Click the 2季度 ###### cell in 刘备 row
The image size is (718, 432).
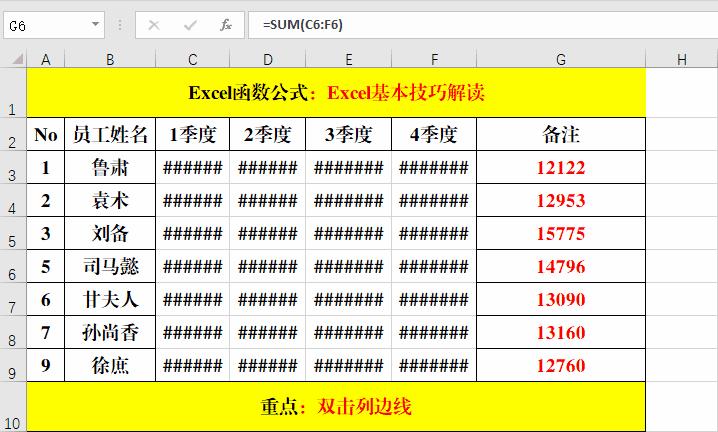click(x=267, y=233)
